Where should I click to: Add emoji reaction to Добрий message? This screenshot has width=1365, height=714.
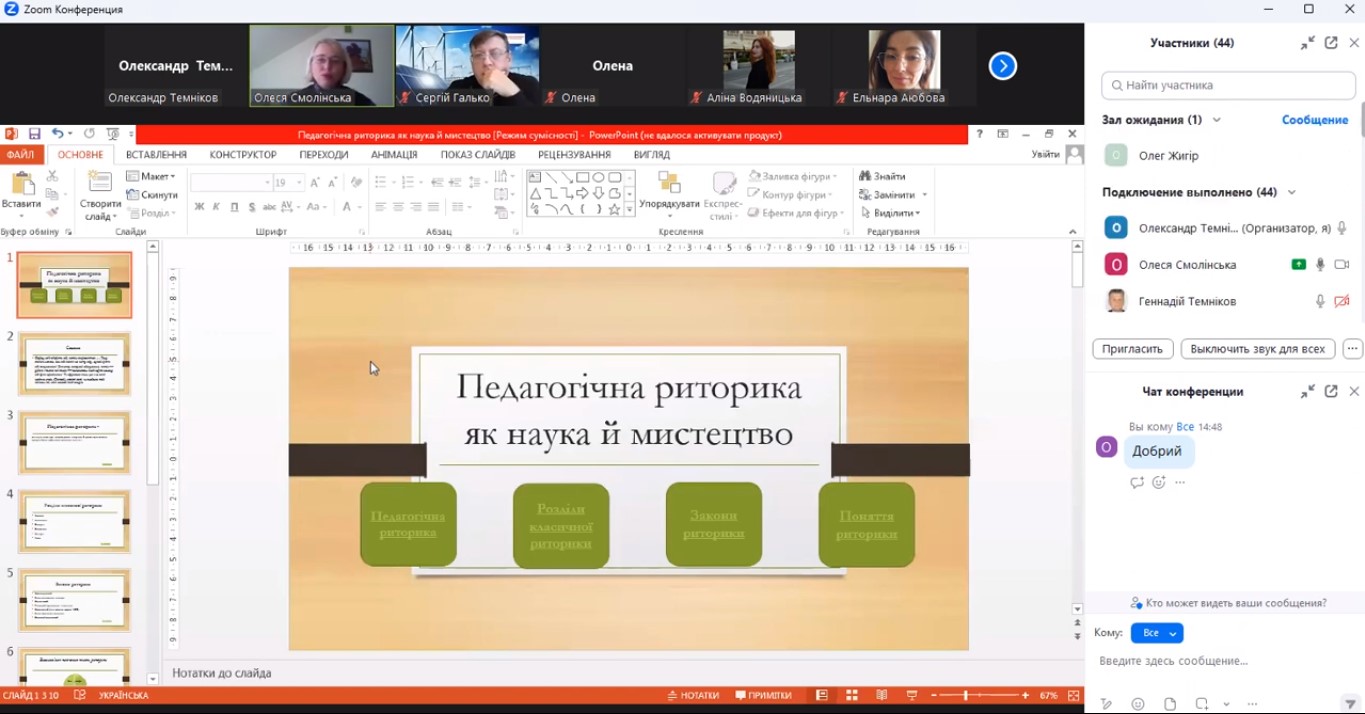(x=1159, y=482)
